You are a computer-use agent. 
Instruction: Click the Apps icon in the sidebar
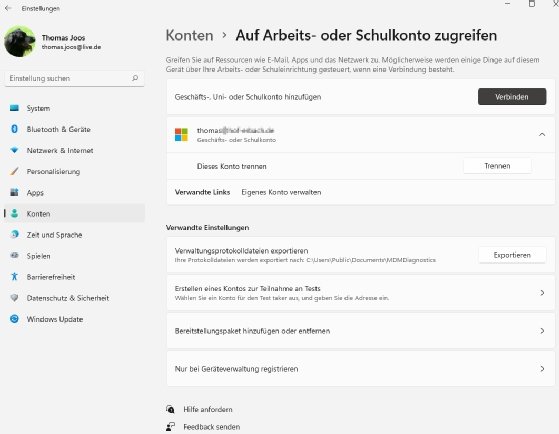click(14, 192)
